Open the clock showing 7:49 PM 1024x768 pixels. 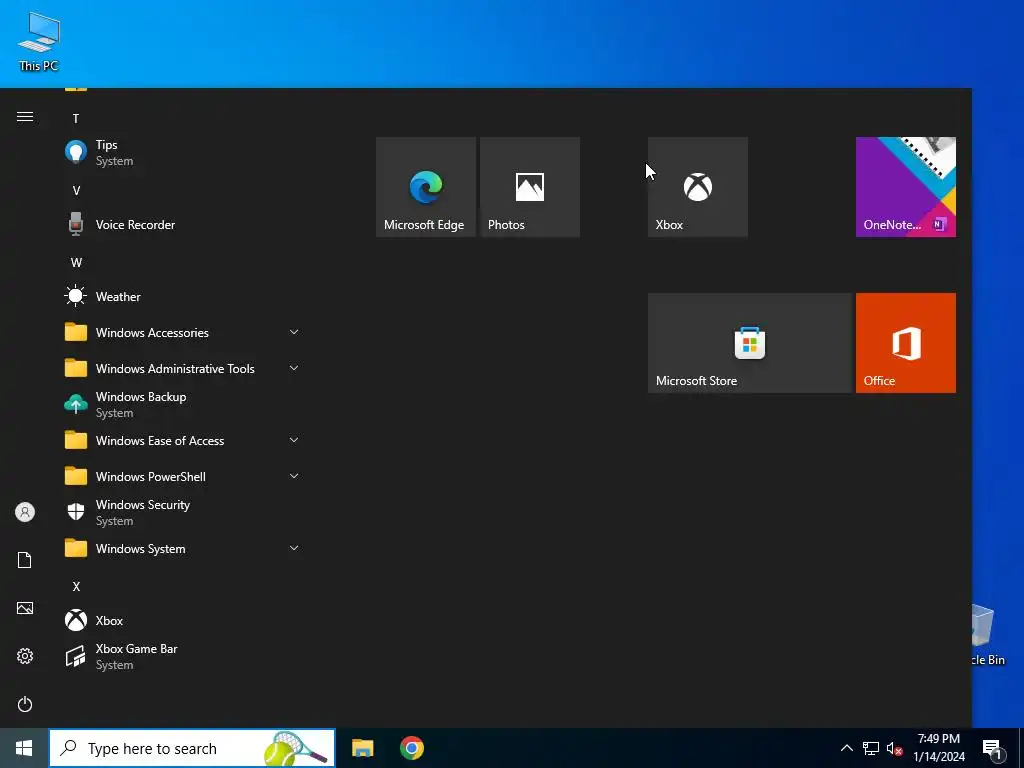pyautogui.click(x=938, y=748)
